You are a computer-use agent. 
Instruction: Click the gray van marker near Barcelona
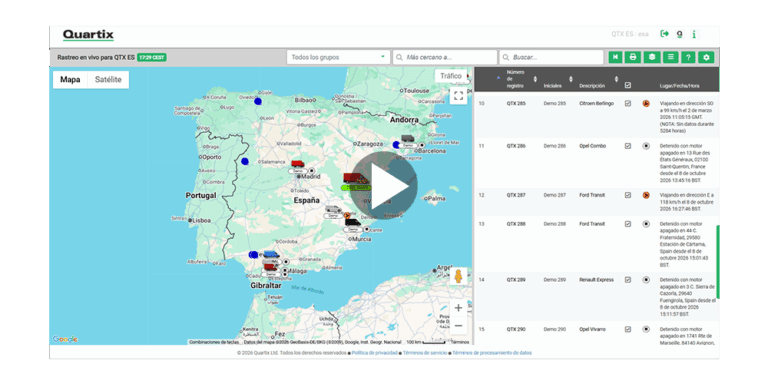[x=408, y=139]
